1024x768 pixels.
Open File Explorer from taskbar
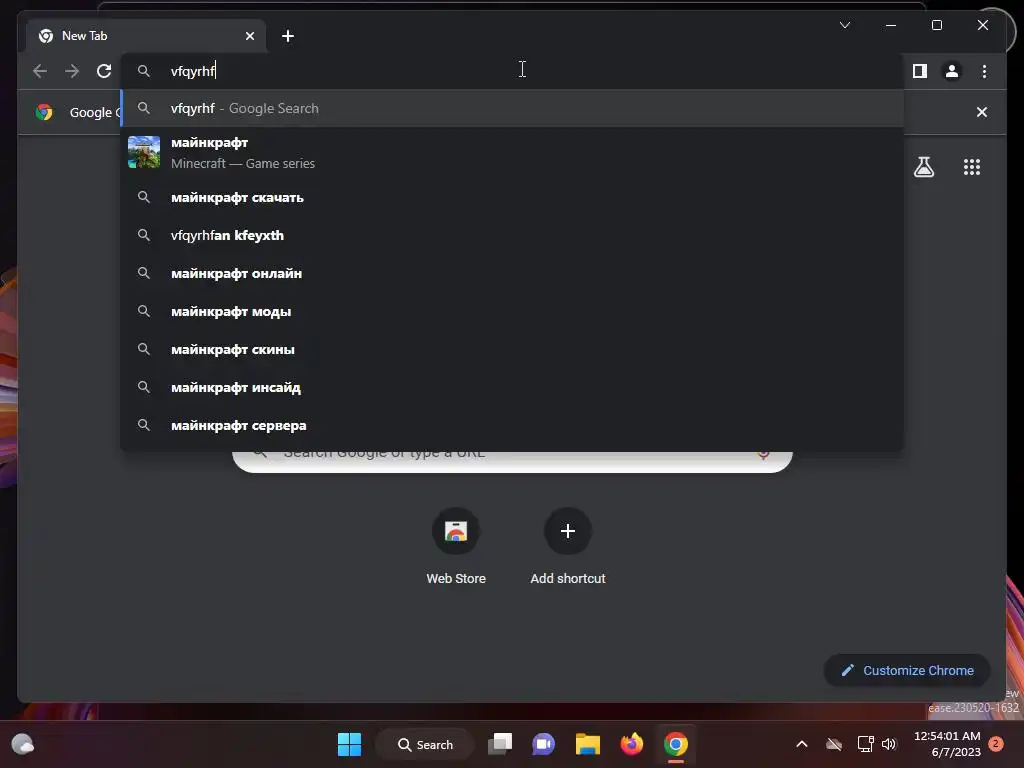(588, 744)
